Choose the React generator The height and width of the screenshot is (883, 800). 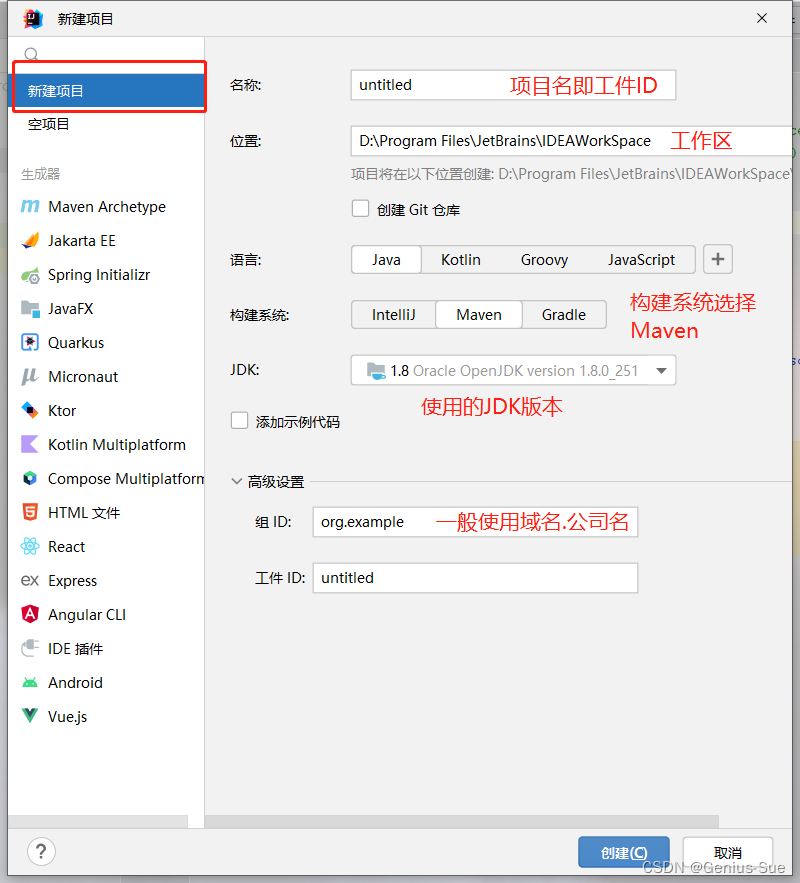(x=66, y=546)
